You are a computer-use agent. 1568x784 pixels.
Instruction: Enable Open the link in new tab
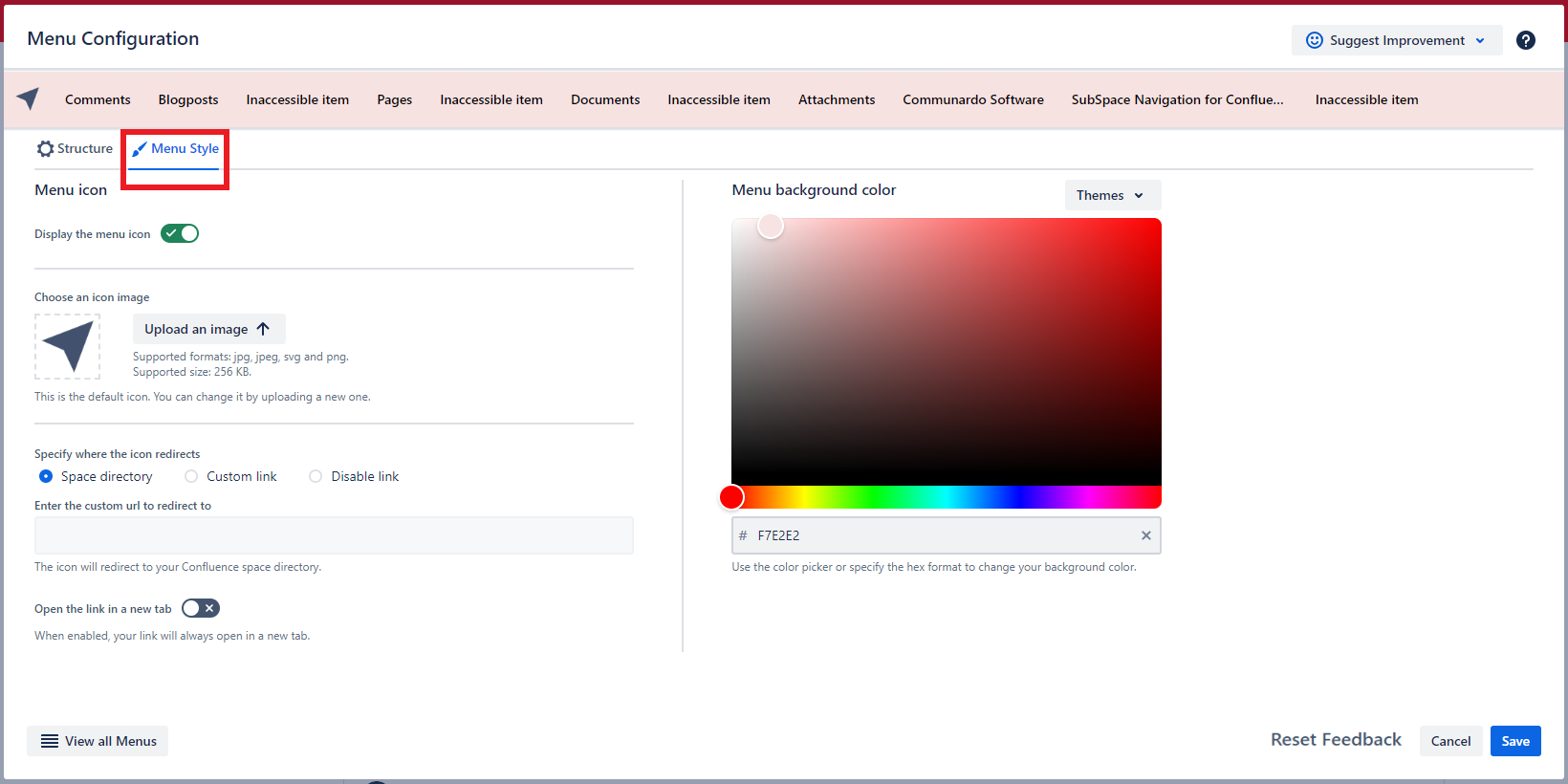[201, 608]
